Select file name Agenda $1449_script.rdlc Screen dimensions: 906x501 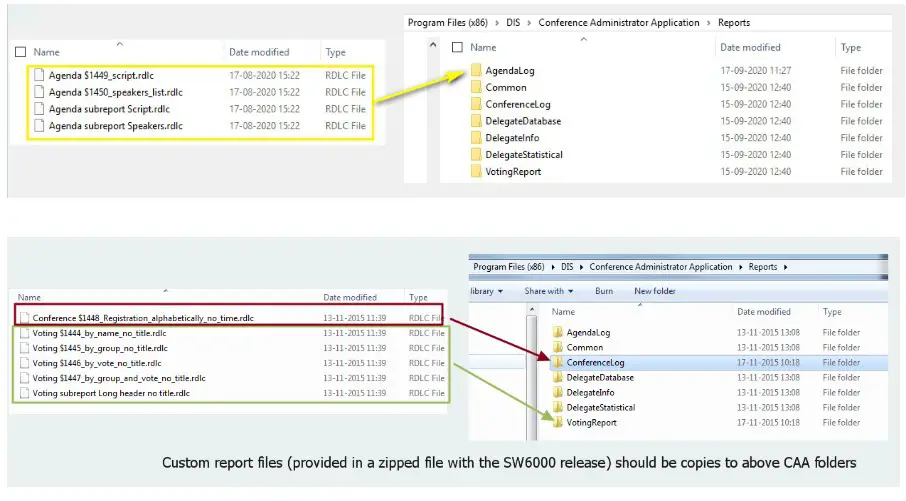point(101,75)
